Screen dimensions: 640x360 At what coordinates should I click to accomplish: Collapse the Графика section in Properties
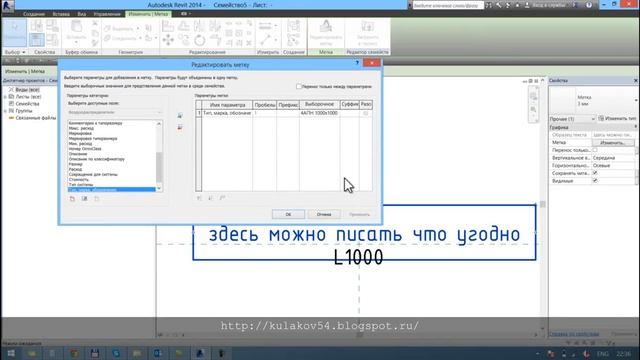coord(636,127)
